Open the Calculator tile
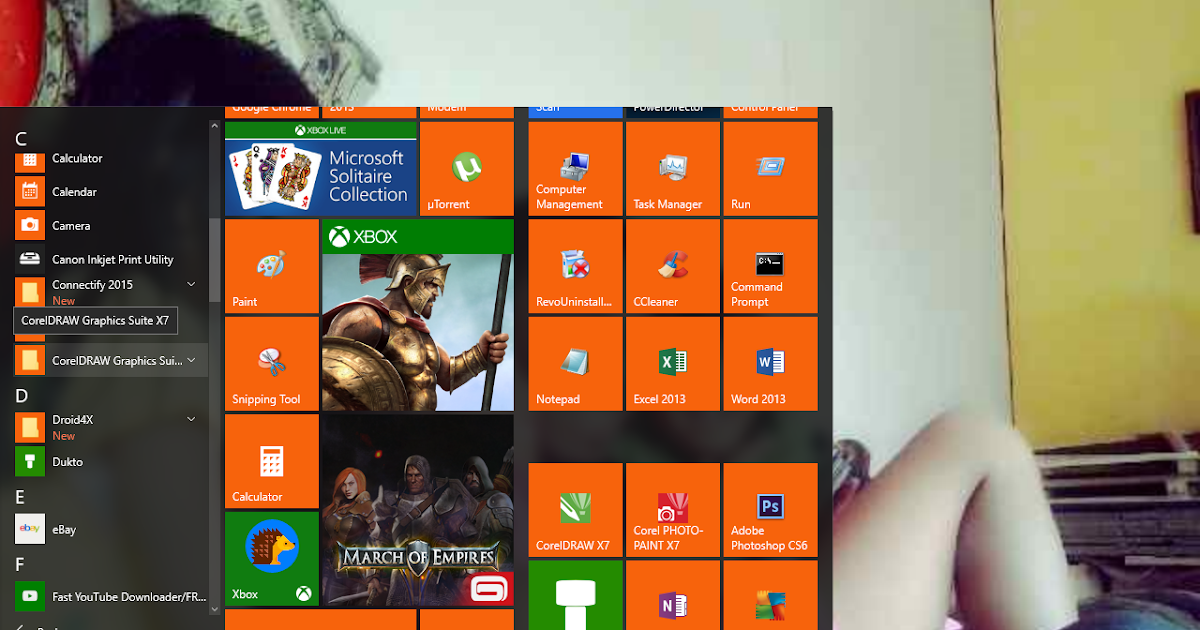The image size is (1200, 630). 272,461
